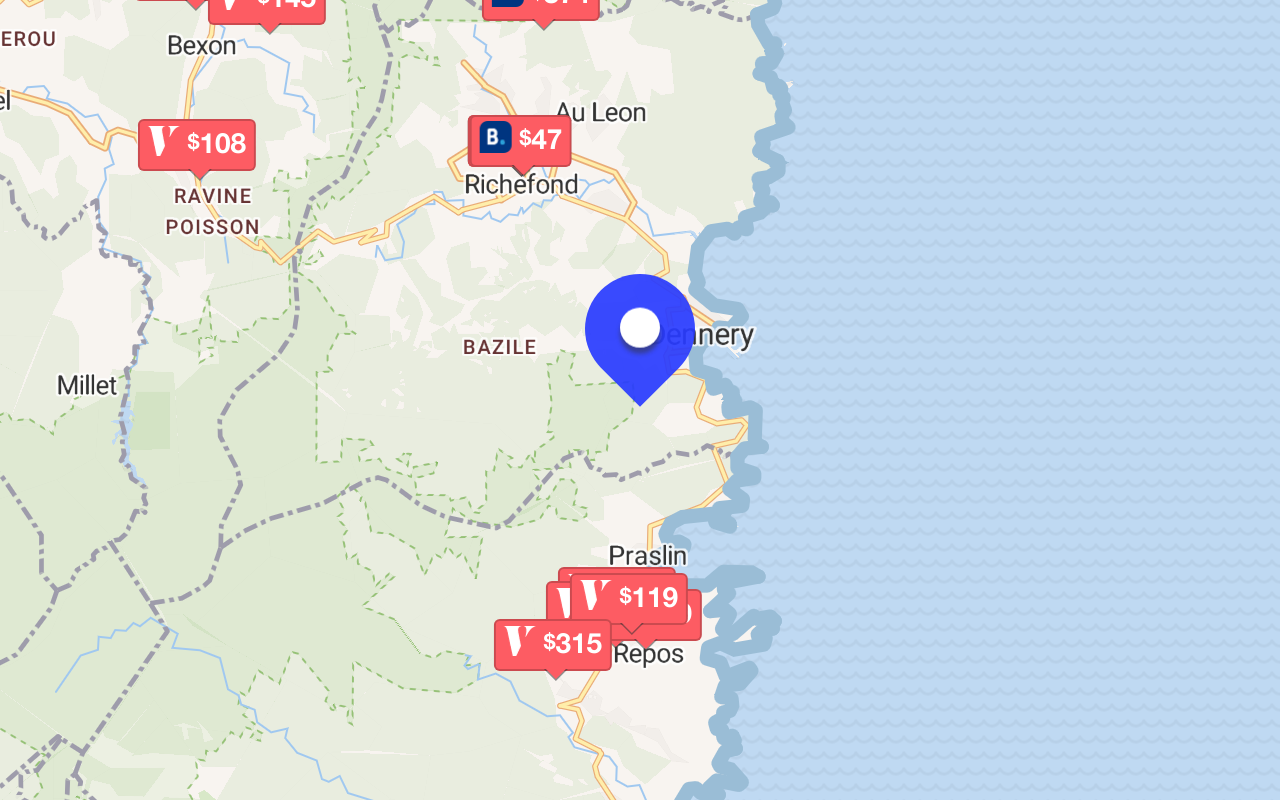Click the cut-off EROU district label
Viewport: 1280px width, 800px height.
[28, 39]
